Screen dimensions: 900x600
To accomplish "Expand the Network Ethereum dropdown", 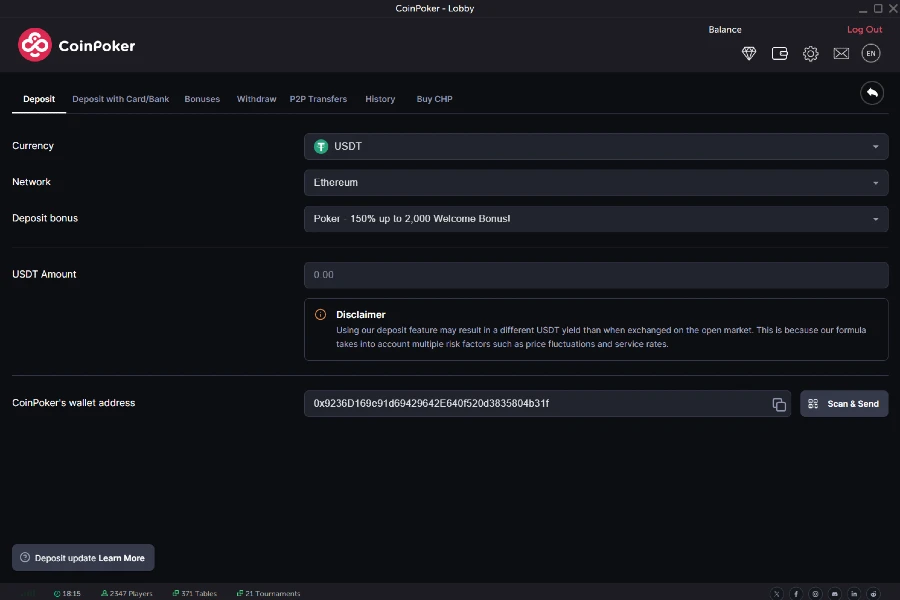I will pyautogui.click(x=596, y=182).
